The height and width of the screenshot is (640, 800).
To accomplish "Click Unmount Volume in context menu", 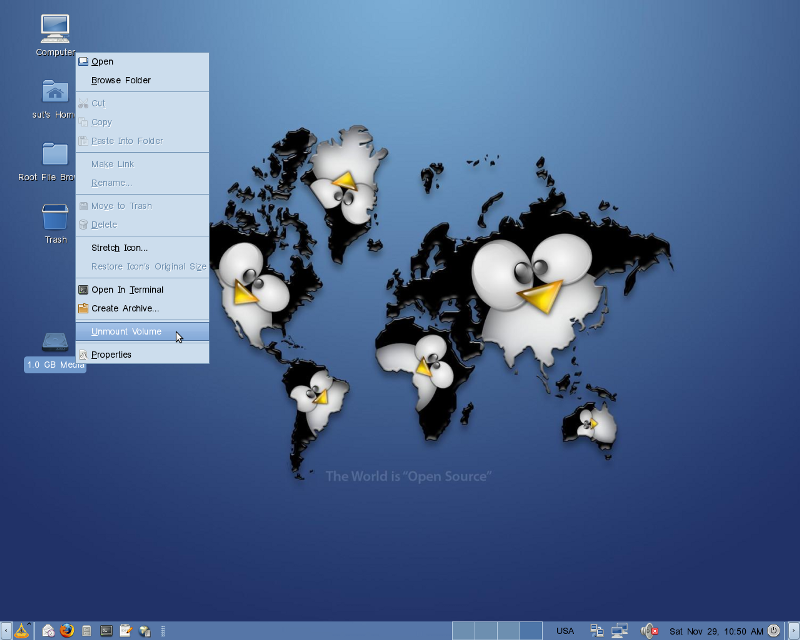I will click(142, 332).
